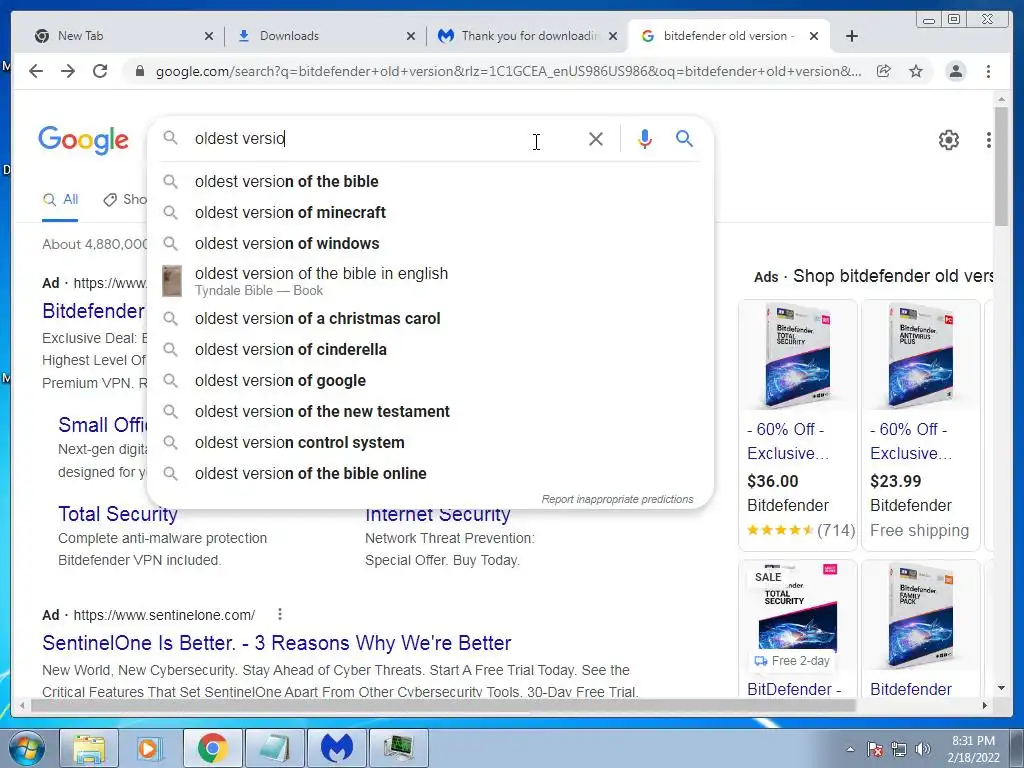Open the Google apps dots icon
This screenshot has height=768, width=1024.
click(x=989, y=140)
